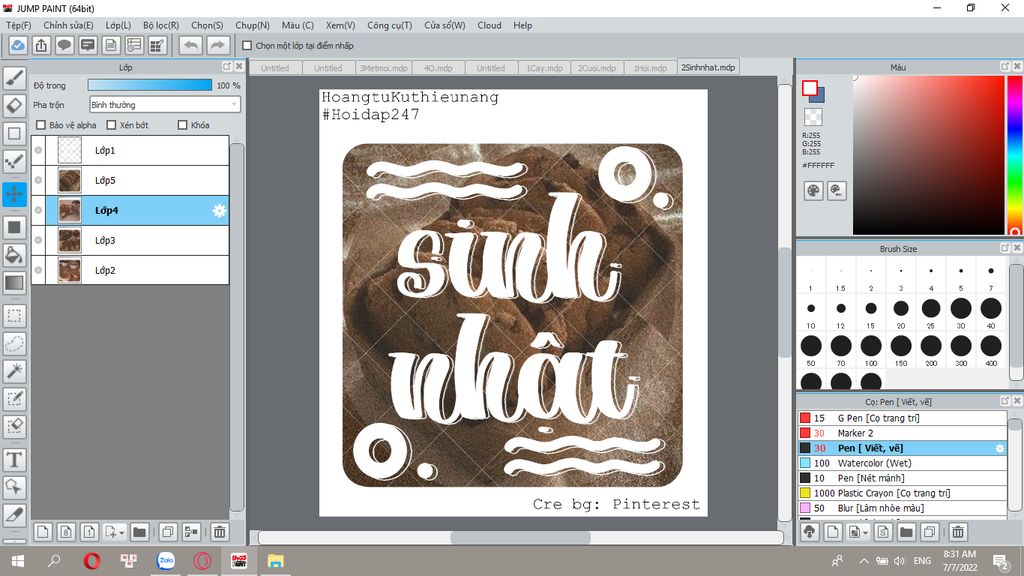This screenshot has height=576, width=1024.
Task: Switch to the 1Cay.mdp tab
Action: tap(545, 68)
